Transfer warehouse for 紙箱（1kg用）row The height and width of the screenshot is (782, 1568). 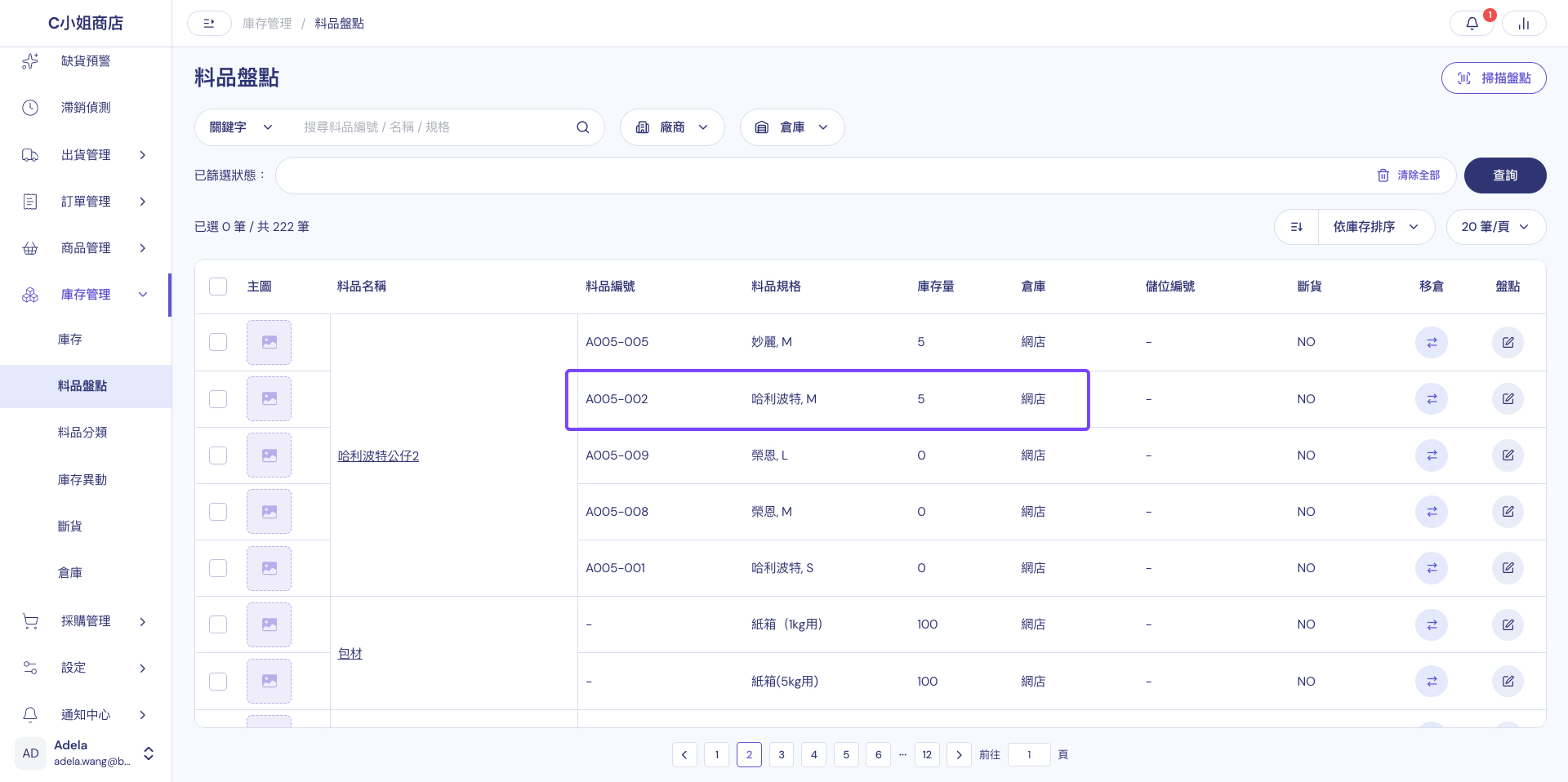point(1432,624)
